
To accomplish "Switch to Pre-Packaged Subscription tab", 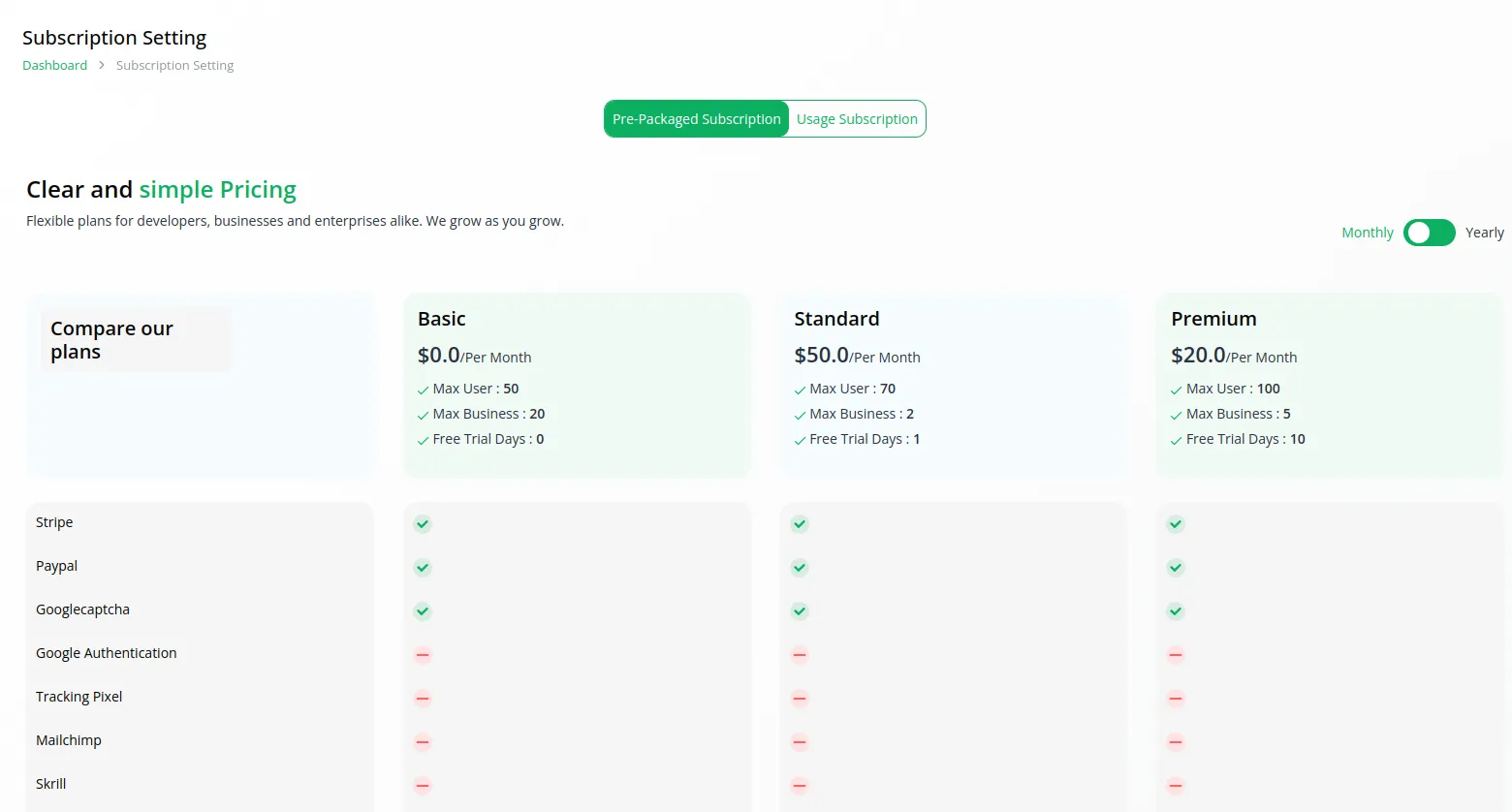I will [696, 119].
